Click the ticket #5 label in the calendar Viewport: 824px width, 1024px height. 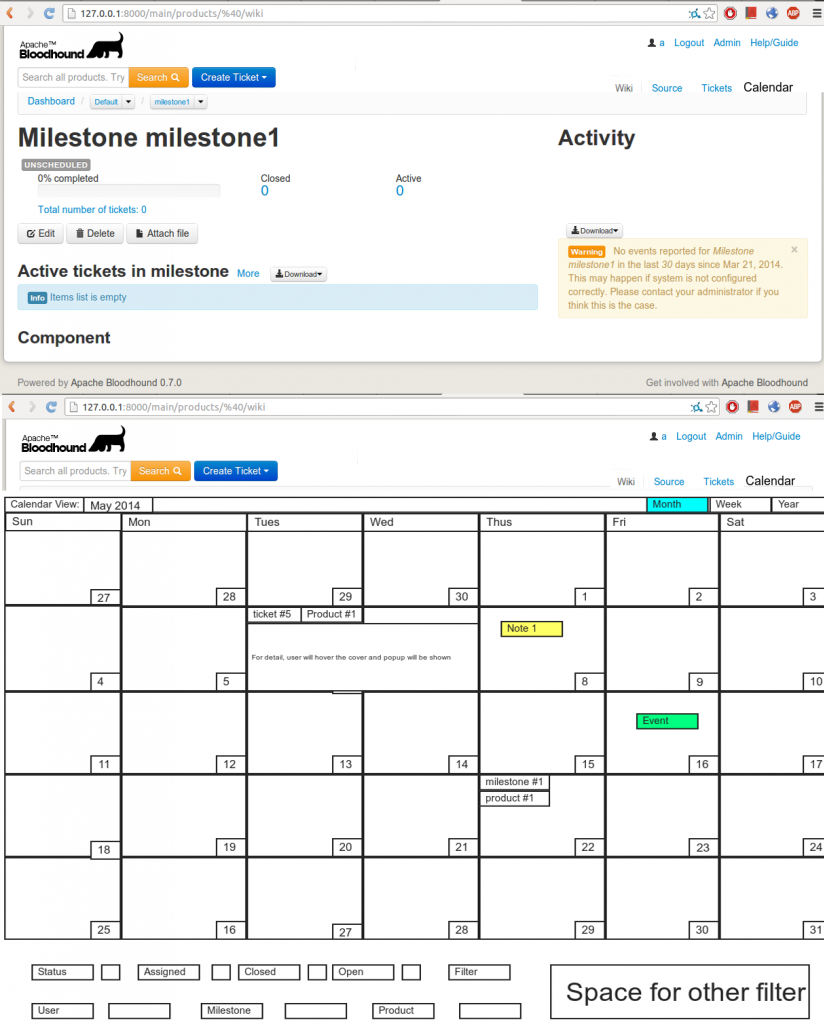click(273, 614)
